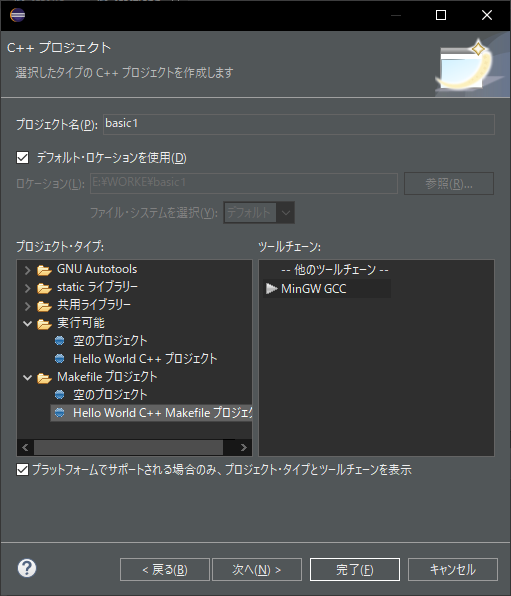Viewport: 511px width, 596px height.
Task: Uncheck the platform-supported types only checkbox
Action: pos(22,469)
